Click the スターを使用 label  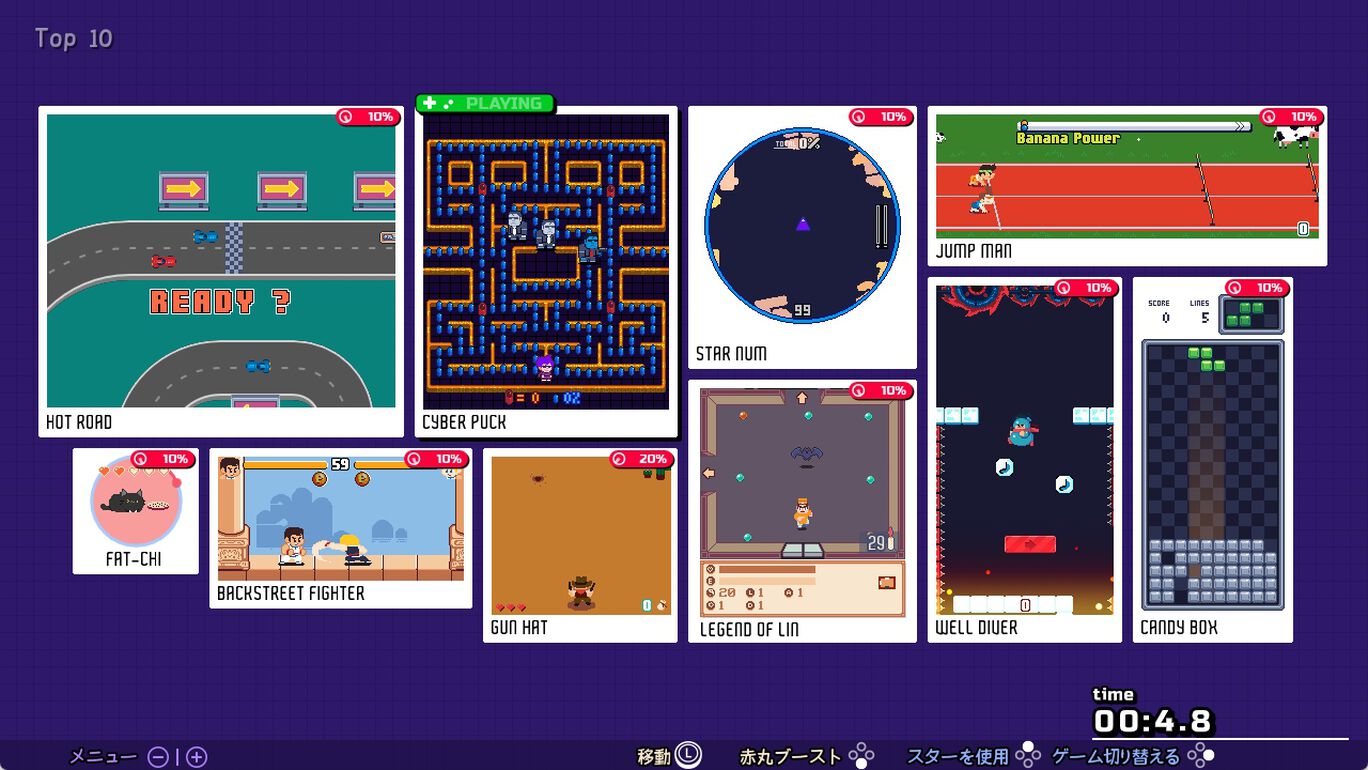pyautogui.click(x=957, y=757)
